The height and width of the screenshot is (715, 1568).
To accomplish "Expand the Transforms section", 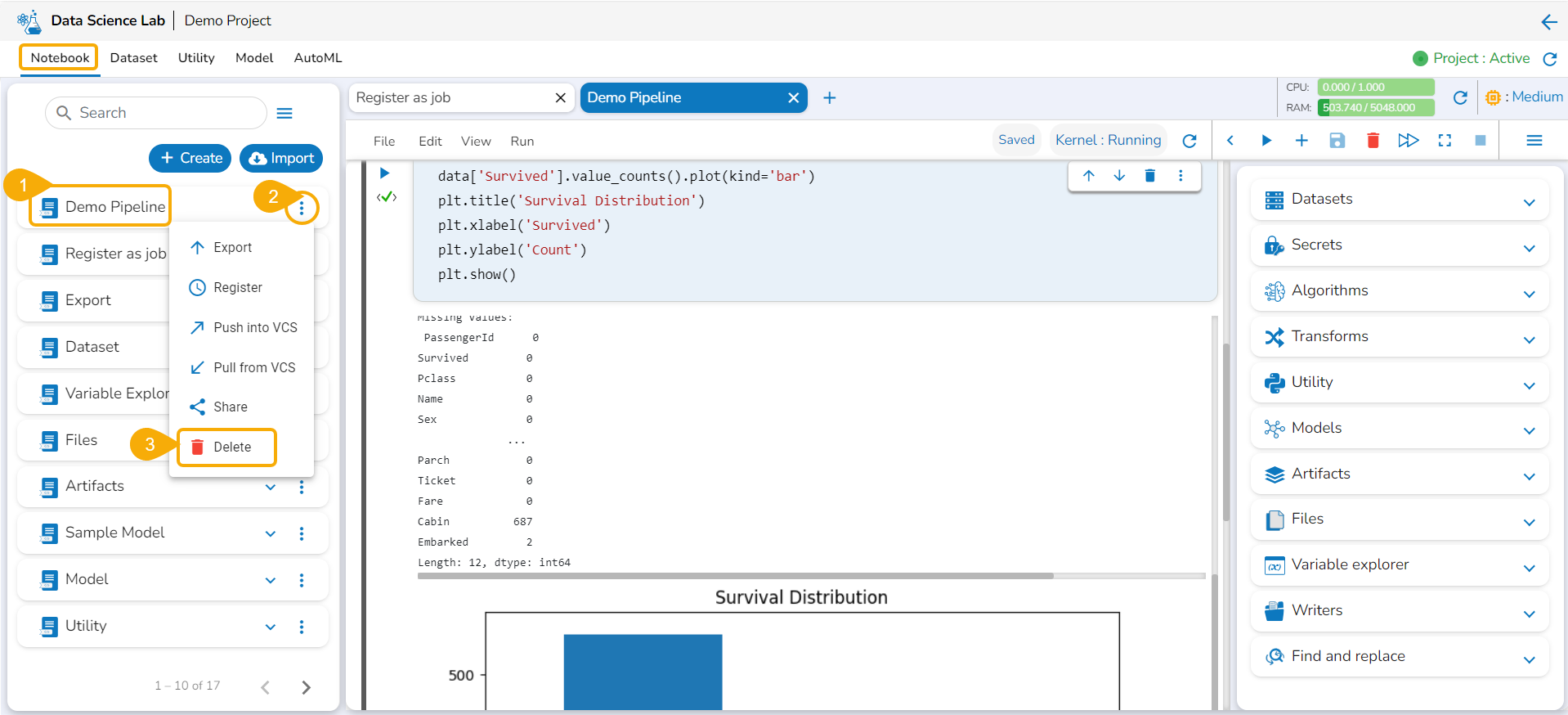I will [x=1529, y=339].
